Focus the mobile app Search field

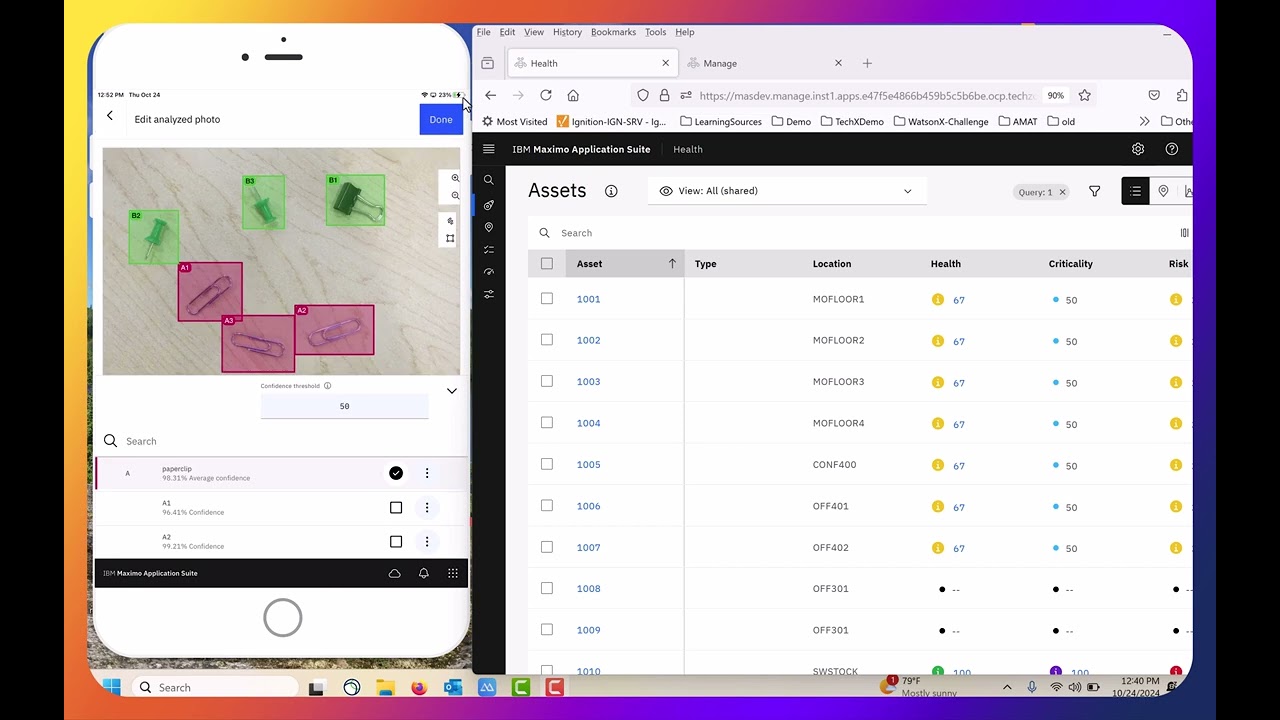[x=281, y=441]
